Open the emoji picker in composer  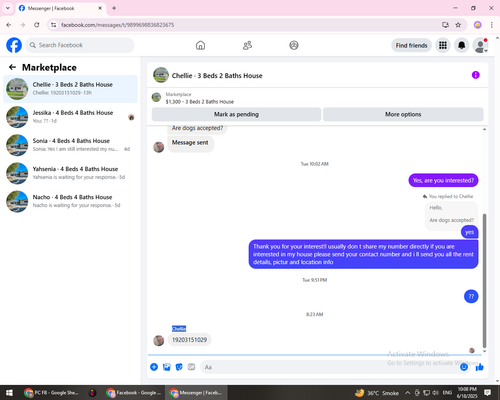click(464, 367)
